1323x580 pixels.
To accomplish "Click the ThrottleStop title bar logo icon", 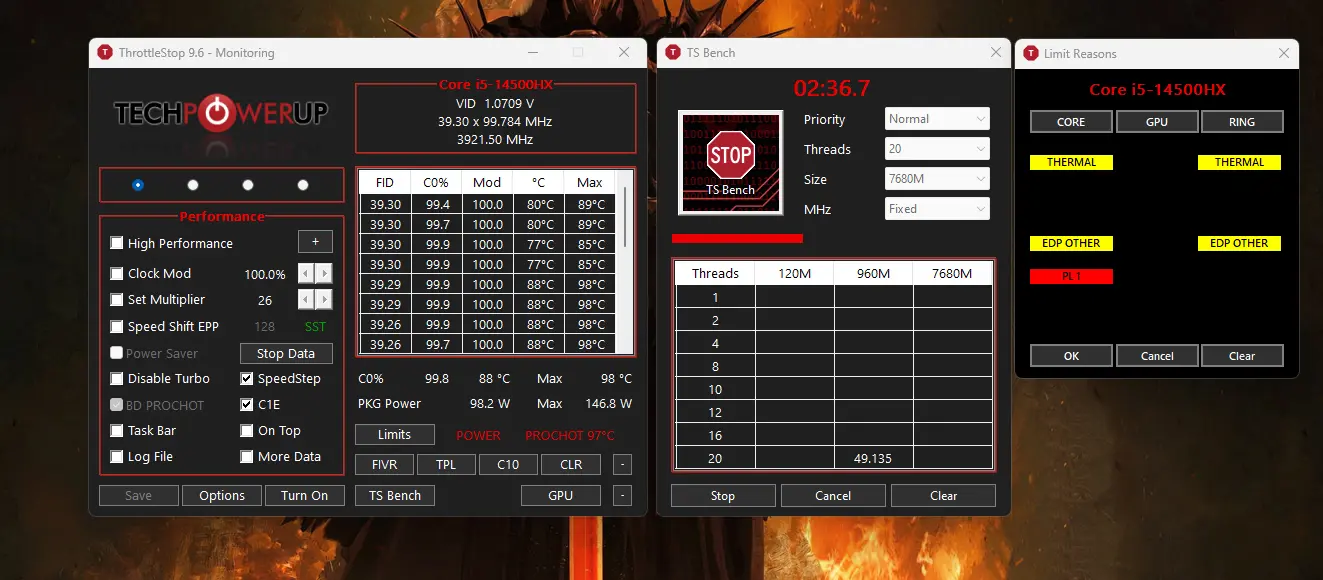I will 105,52.
